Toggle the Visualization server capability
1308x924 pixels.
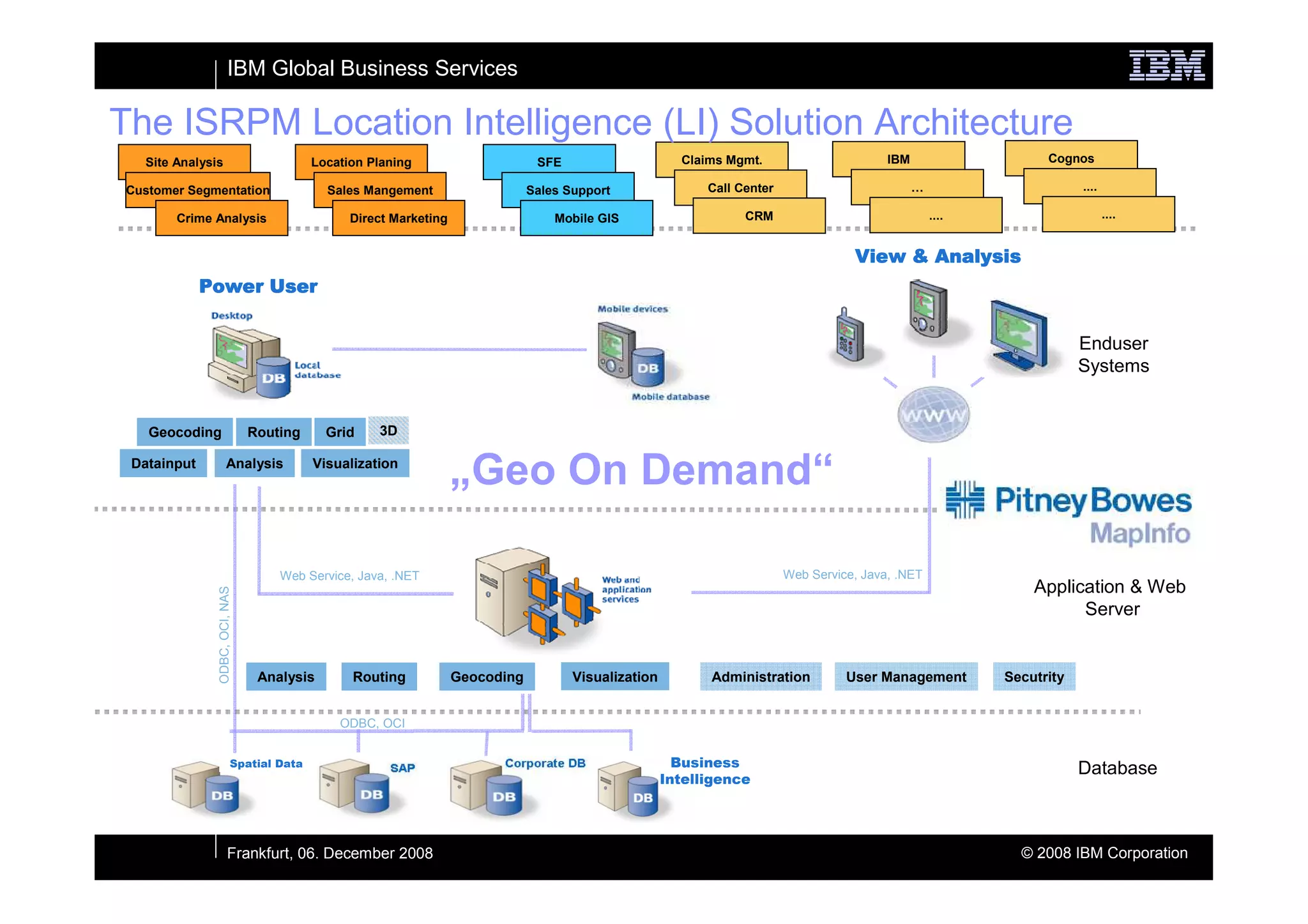click(614, 677)
